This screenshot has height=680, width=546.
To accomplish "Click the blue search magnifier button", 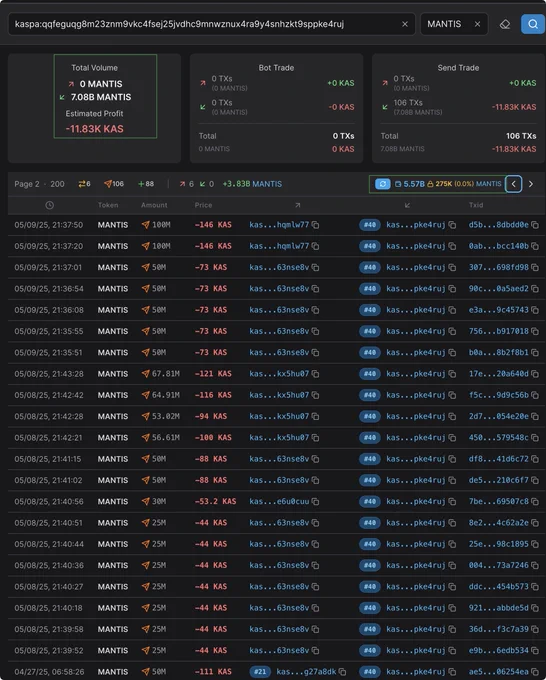I will (533, 24).
